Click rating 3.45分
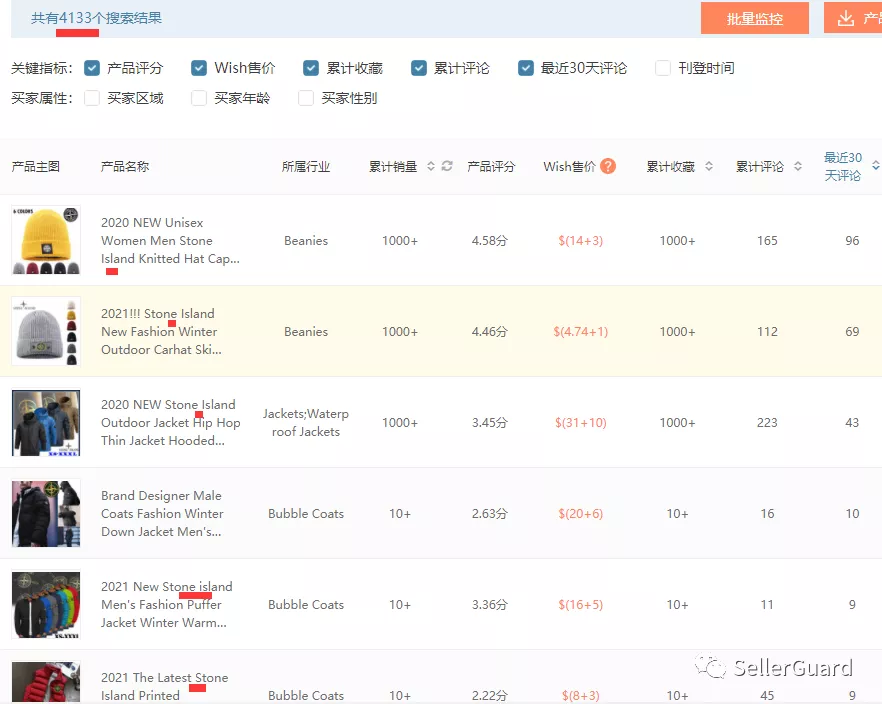The height and width of the screenshot is (704, 882). point(490,423)
